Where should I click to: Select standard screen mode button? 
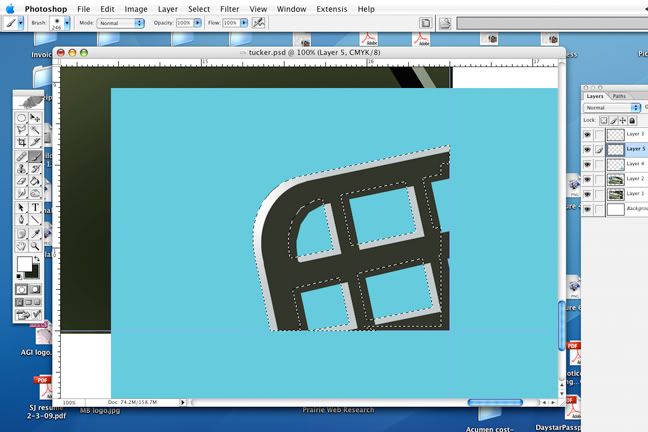coord(19,303)
